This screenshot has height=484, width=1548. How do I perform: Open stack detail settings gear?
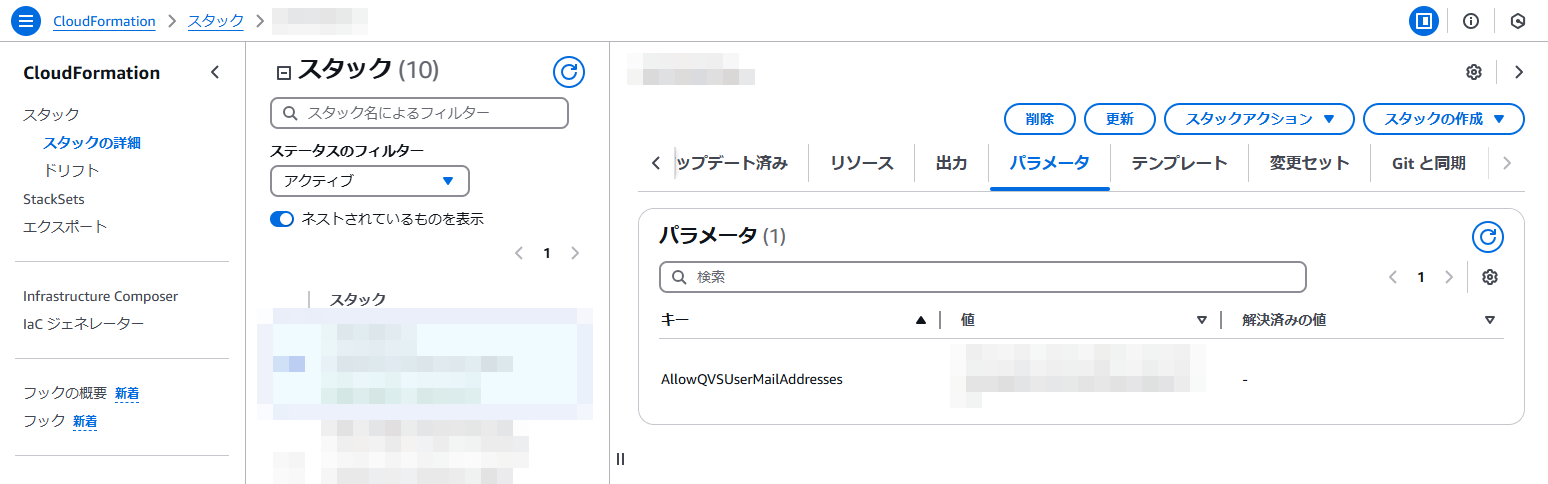[x=1473, y=72]
